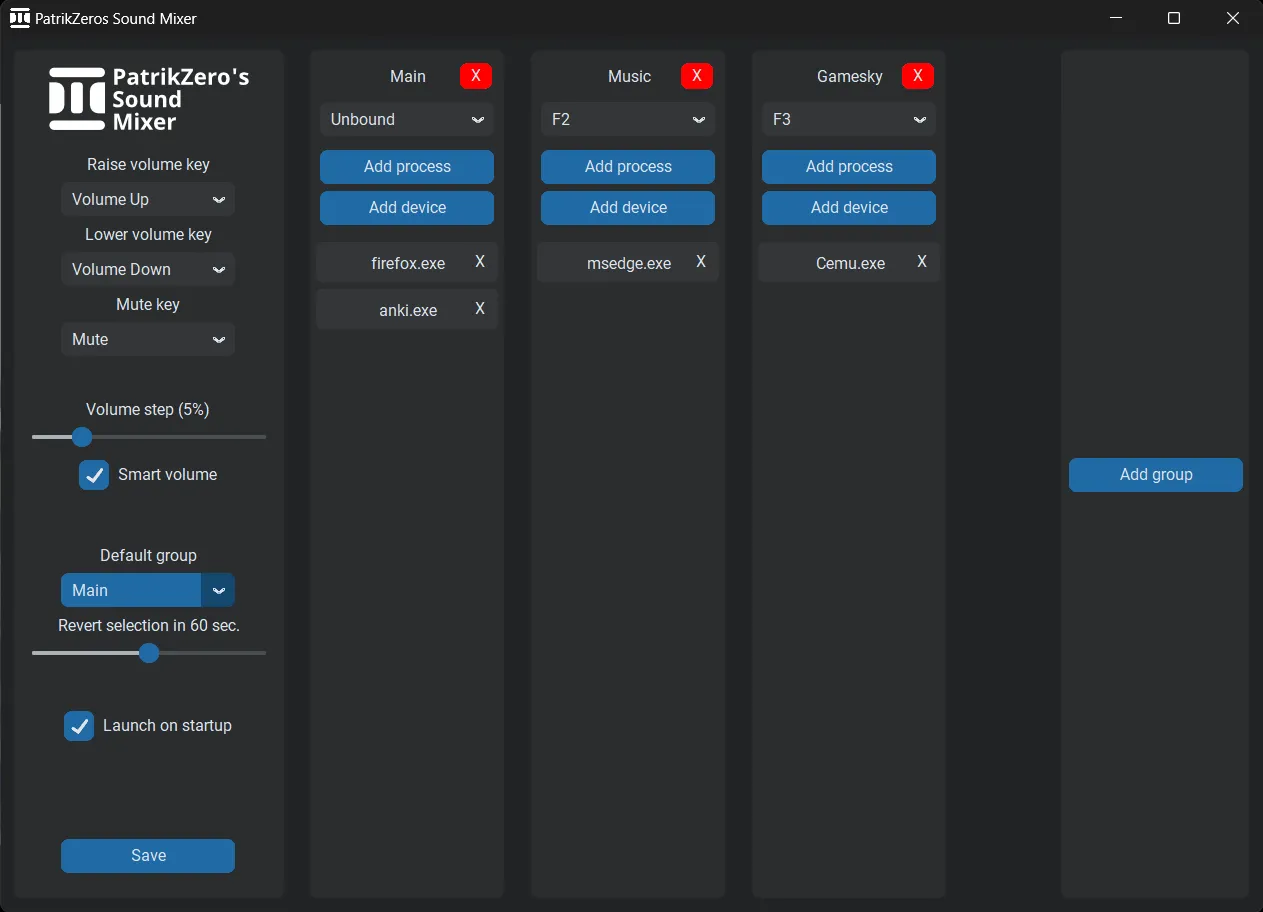This screenshot has width=1263, height=912.
Task: Uncheck Launch on startup
Action: (79, 726)
